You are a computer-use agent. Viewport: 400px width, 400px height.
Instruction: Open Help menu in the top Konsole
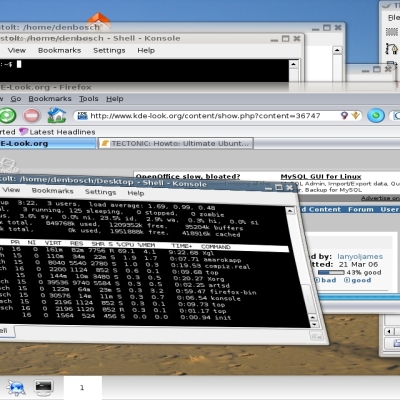click(146, 50)
